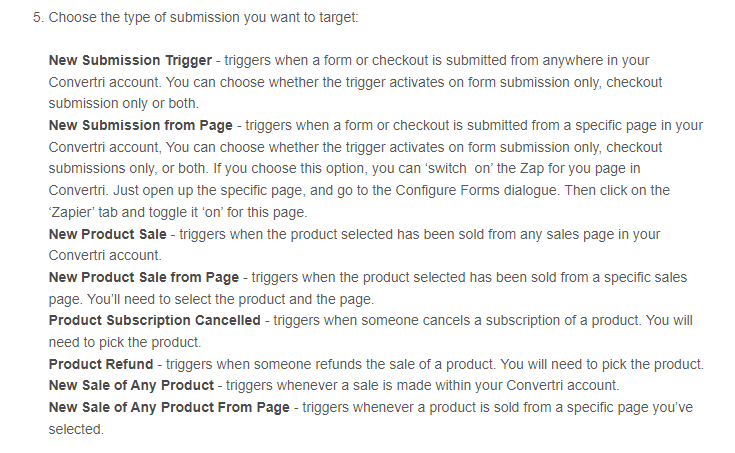The width and height of the screenshot is (735, 453).
Task: Click 'Convertri account.' under New Product Sale
Action: 105,256
